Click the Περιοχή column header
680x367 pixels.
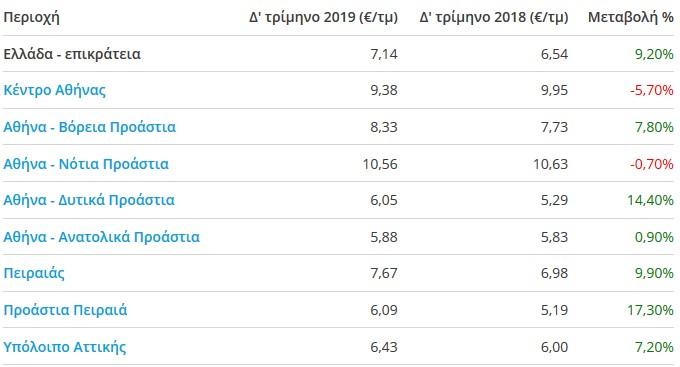[31, 18]
